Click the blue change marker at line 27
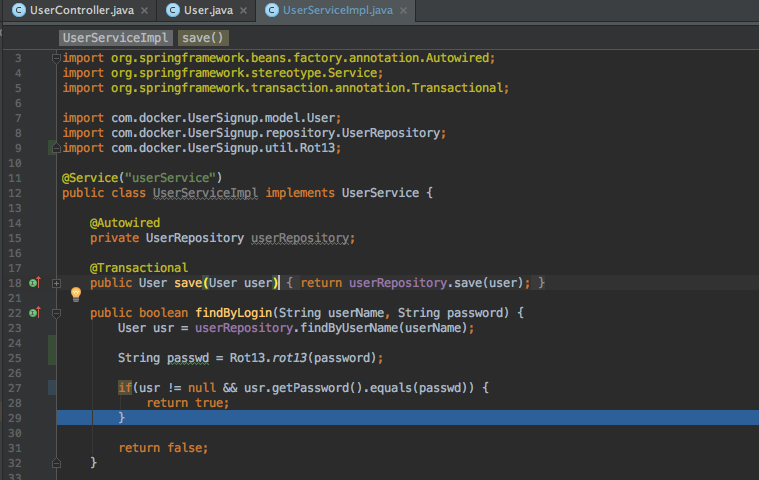Image resolution: width=759 pixels, height=480 pixels. pyautogui.click(x=52, y=387)
